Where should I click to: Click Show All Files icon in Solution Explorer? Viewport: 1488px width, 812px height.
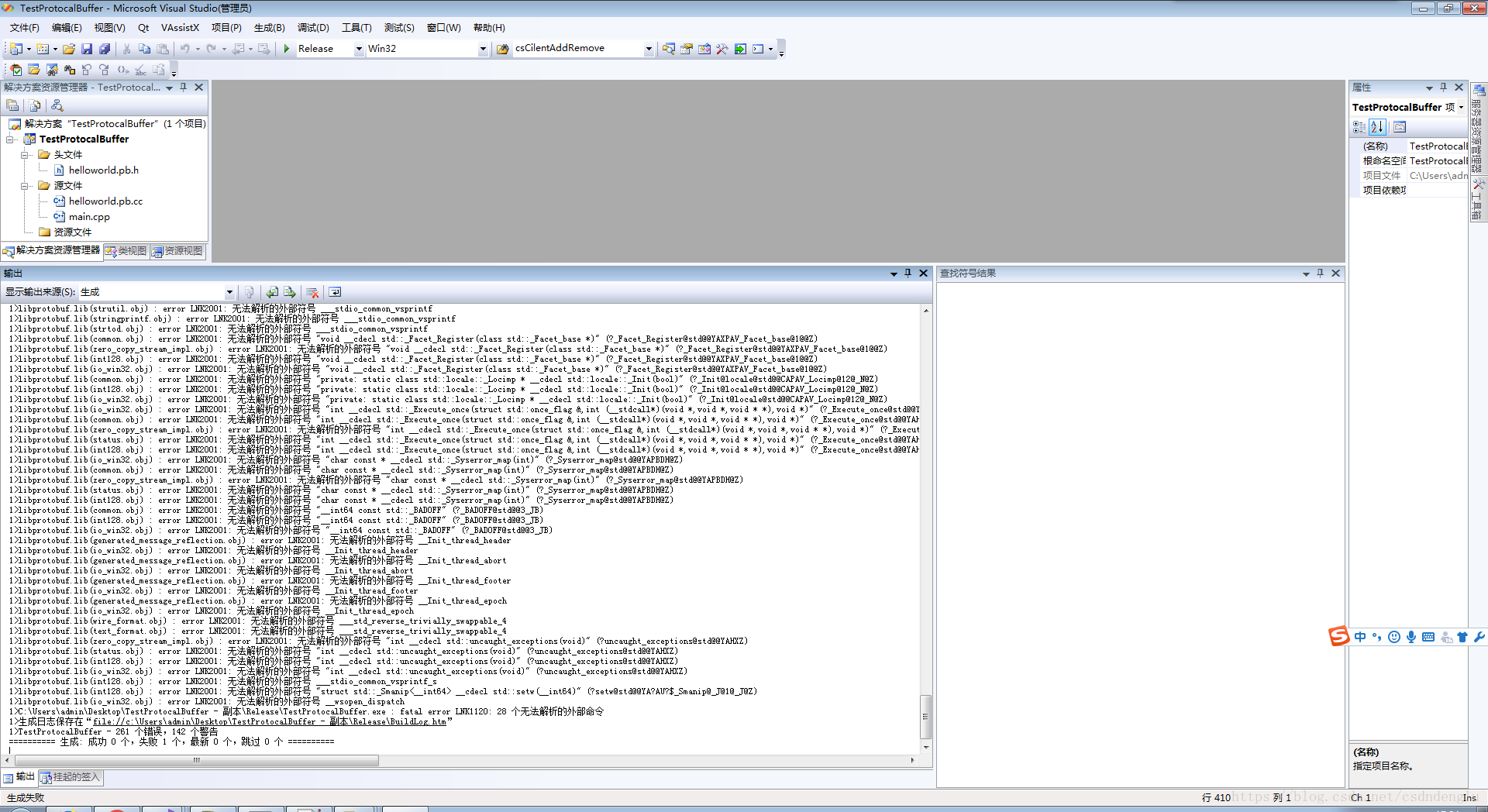pyautogui.click(x=35, y=105)
